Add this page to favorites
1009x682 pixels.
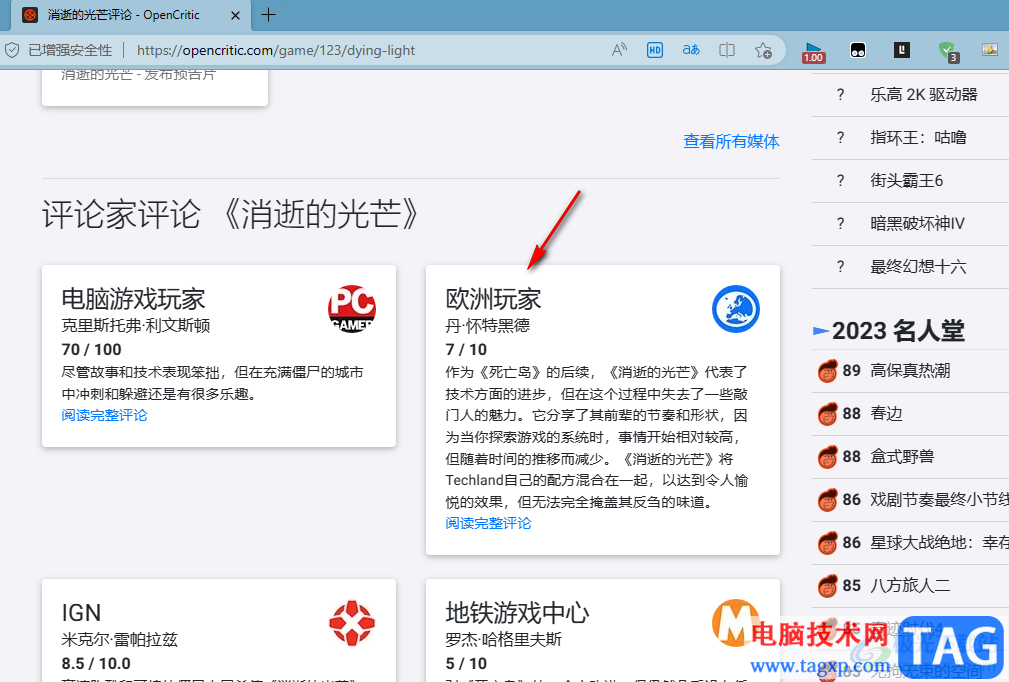click(763, 50)
